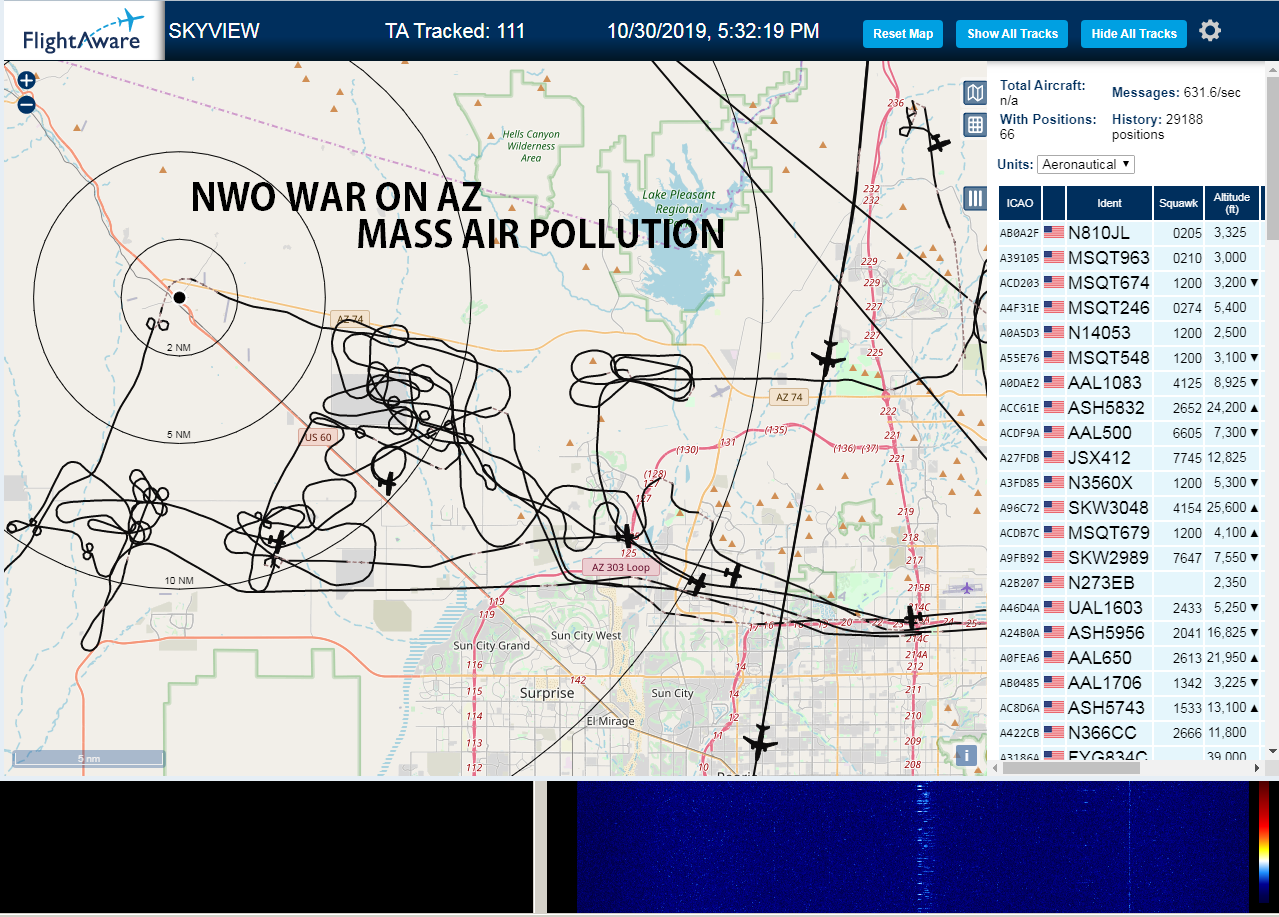Click the FlightAware logo
The image size is (1279, 917).
click(82, 31)
